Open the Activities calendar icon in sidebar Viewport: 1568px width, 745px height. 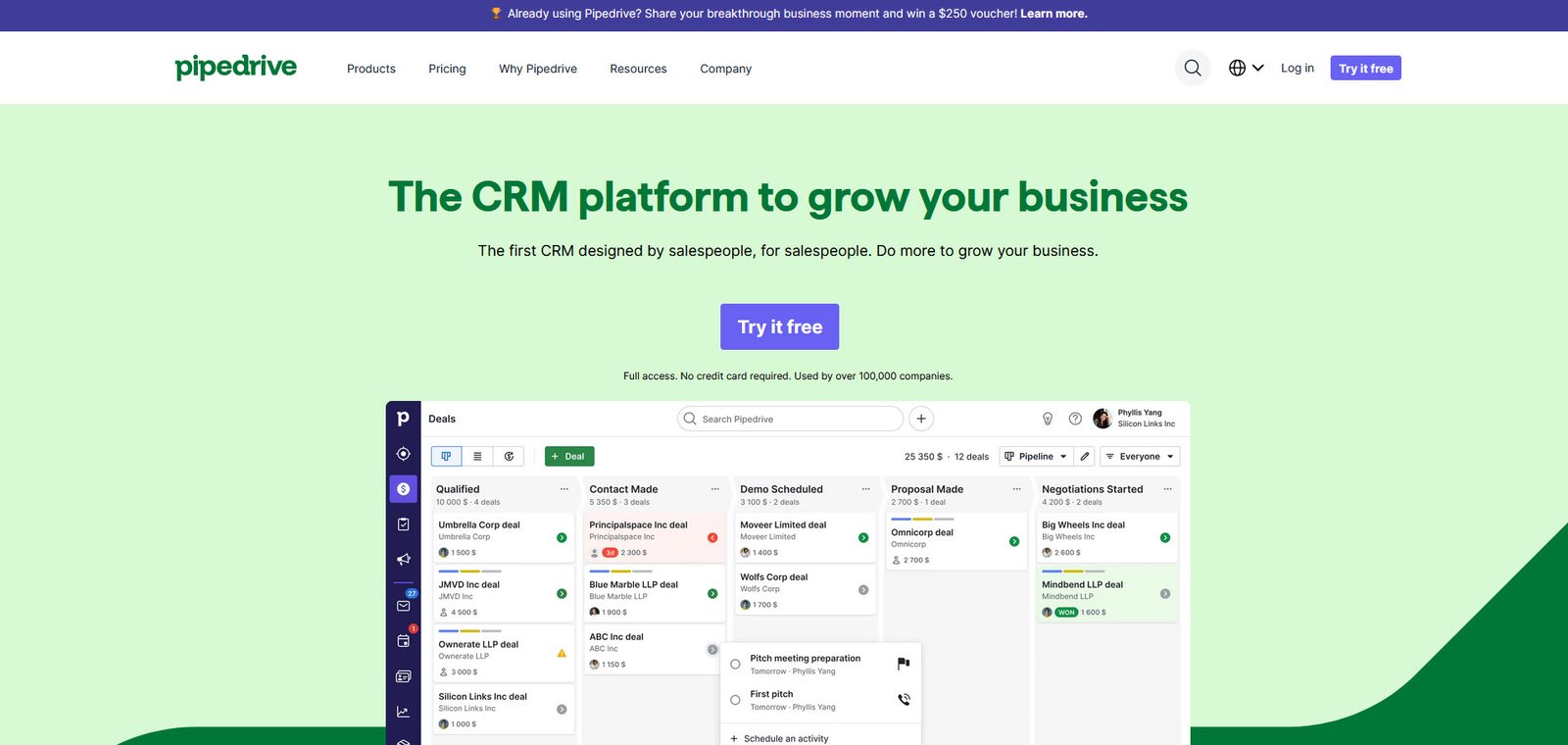(404, 640)
